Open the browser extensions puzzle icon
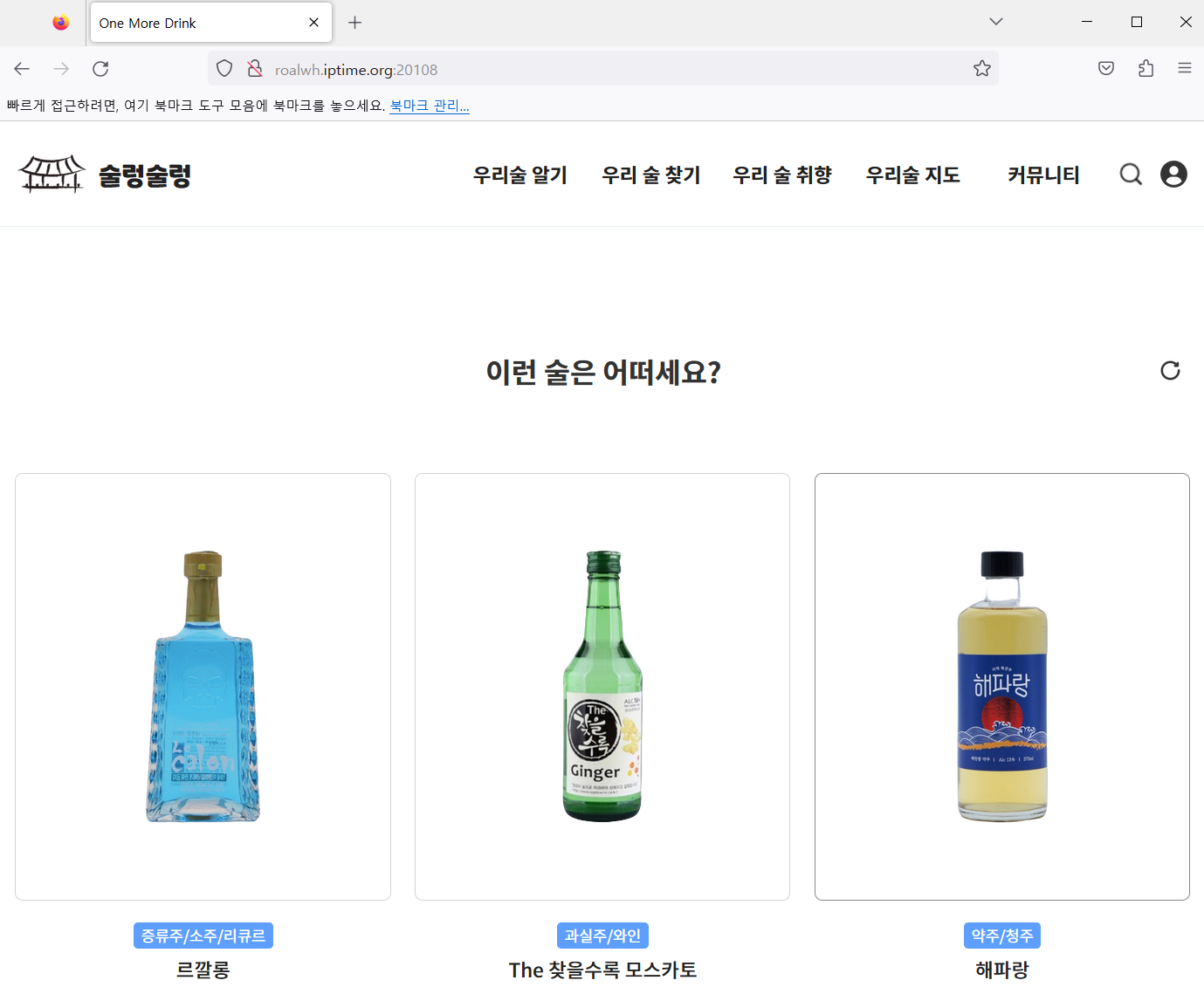 pyautogui.click(x=1146, y=69)
